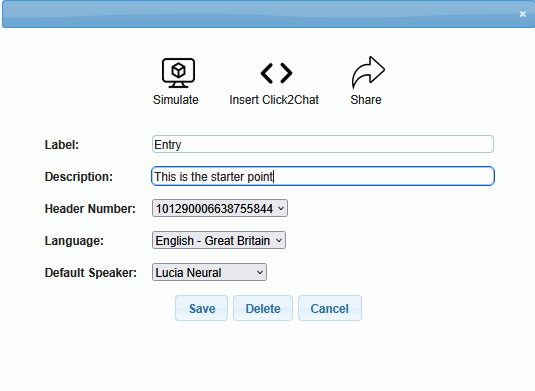Click the Delete button
The height and width of the screenshot is (391, 535).
[x=263, y=308]
